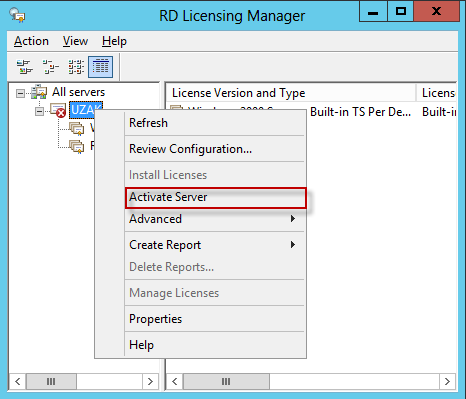
Task: Collapse the All servers tree node
Action: pos(20,93)
